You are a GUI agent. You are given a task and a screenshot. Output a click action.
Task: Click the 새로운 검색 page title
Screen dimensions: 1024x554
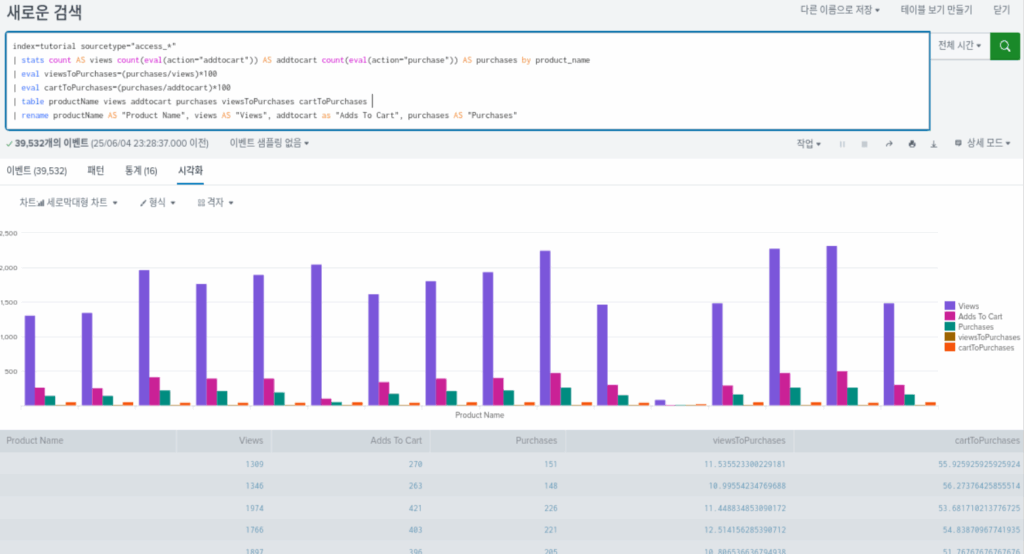44,12
